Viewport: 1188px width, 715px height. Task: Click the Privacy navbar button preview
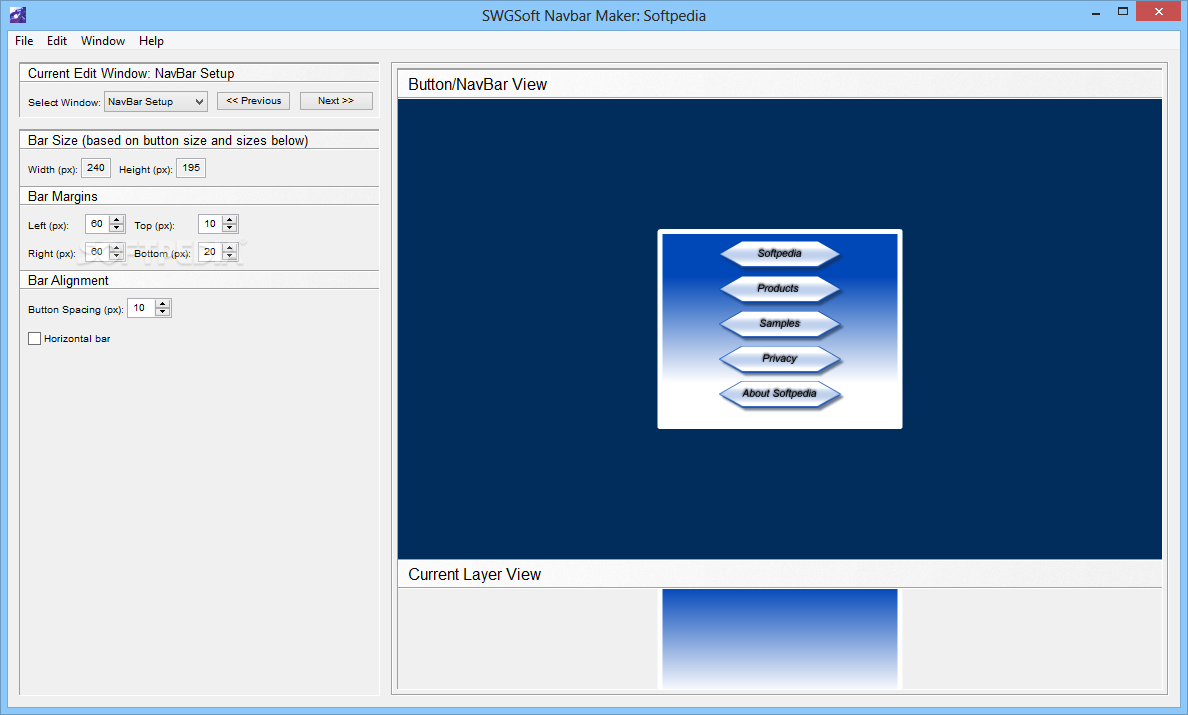tap(780, 359)
